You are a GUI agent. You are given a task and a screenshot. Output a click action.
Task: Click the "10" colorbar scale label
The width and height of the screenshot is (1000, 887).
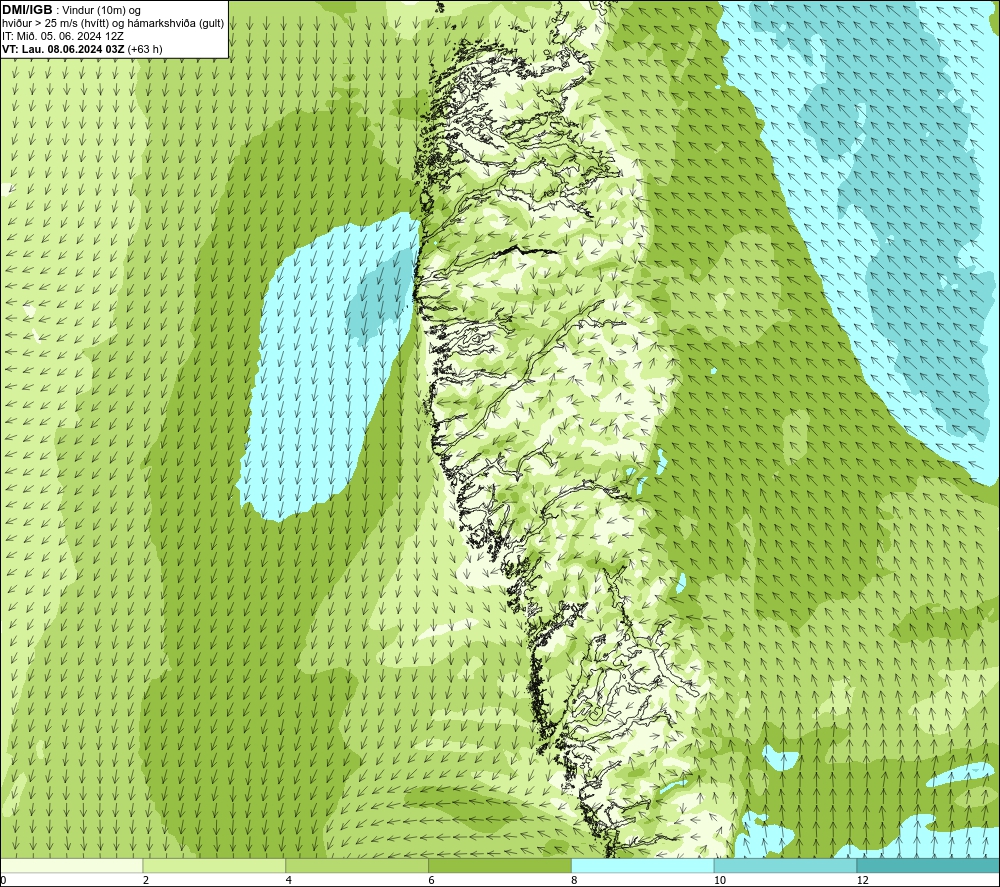pyautogui.click(x=719, y=880)
